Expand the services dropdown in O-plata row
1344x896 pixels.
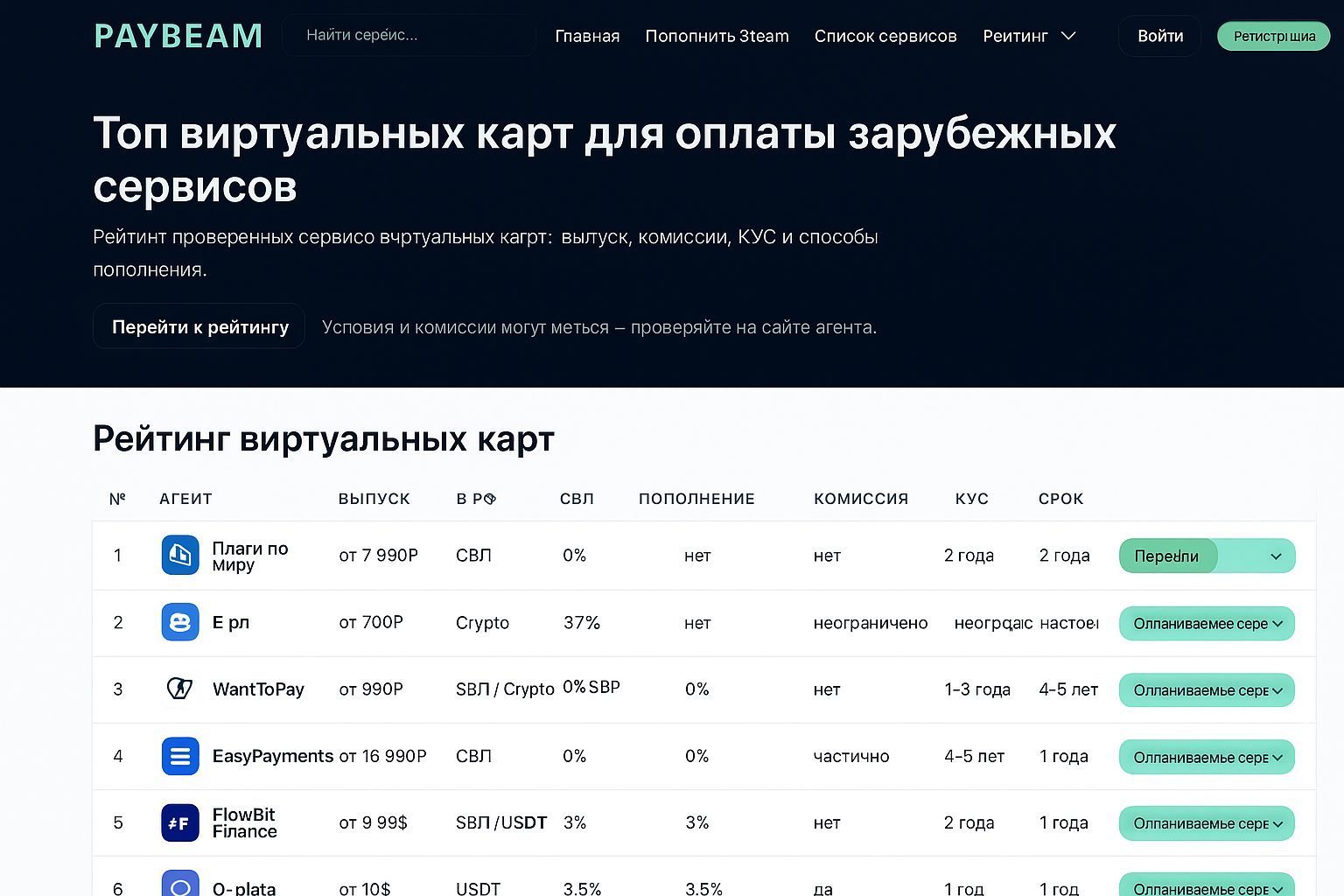[x=1207, y=884]
